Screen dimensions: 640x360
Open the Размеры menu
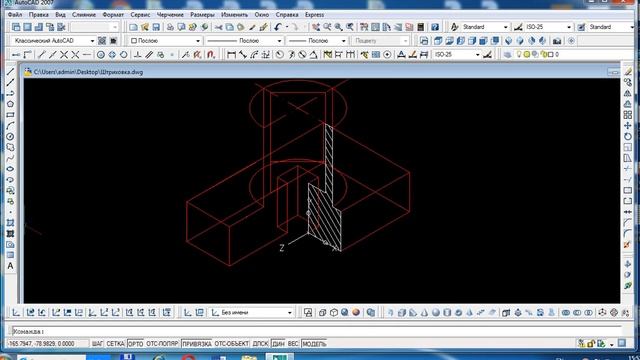202,15
